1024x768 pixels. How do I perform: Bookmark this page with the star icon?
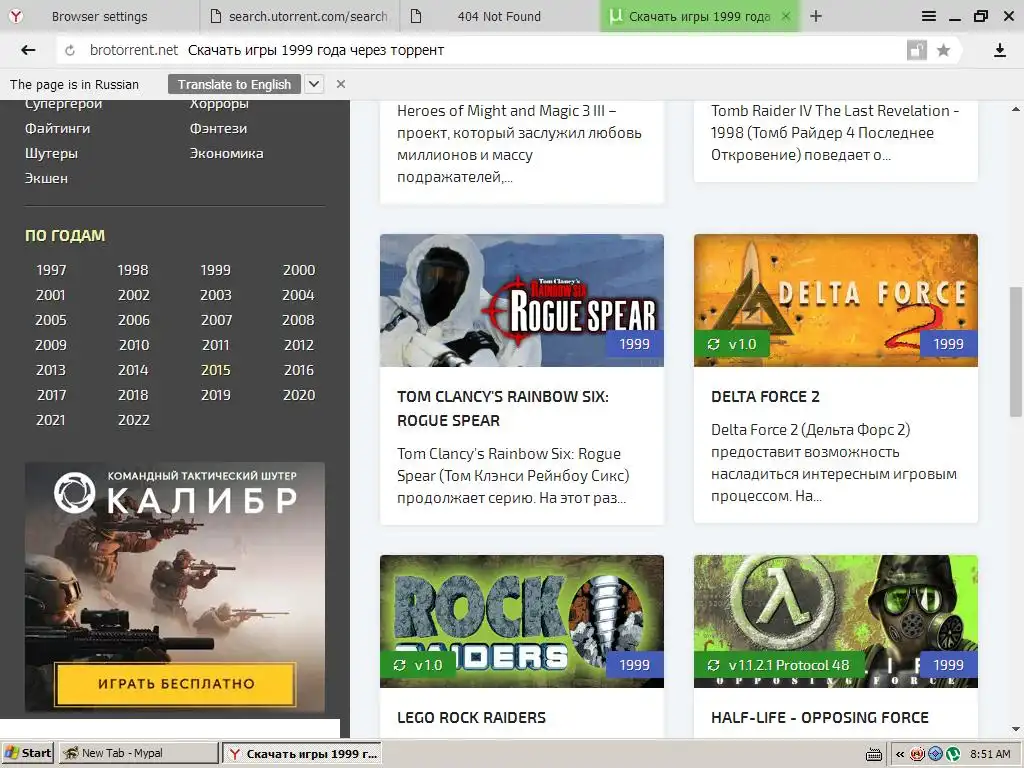coord(943,50)
